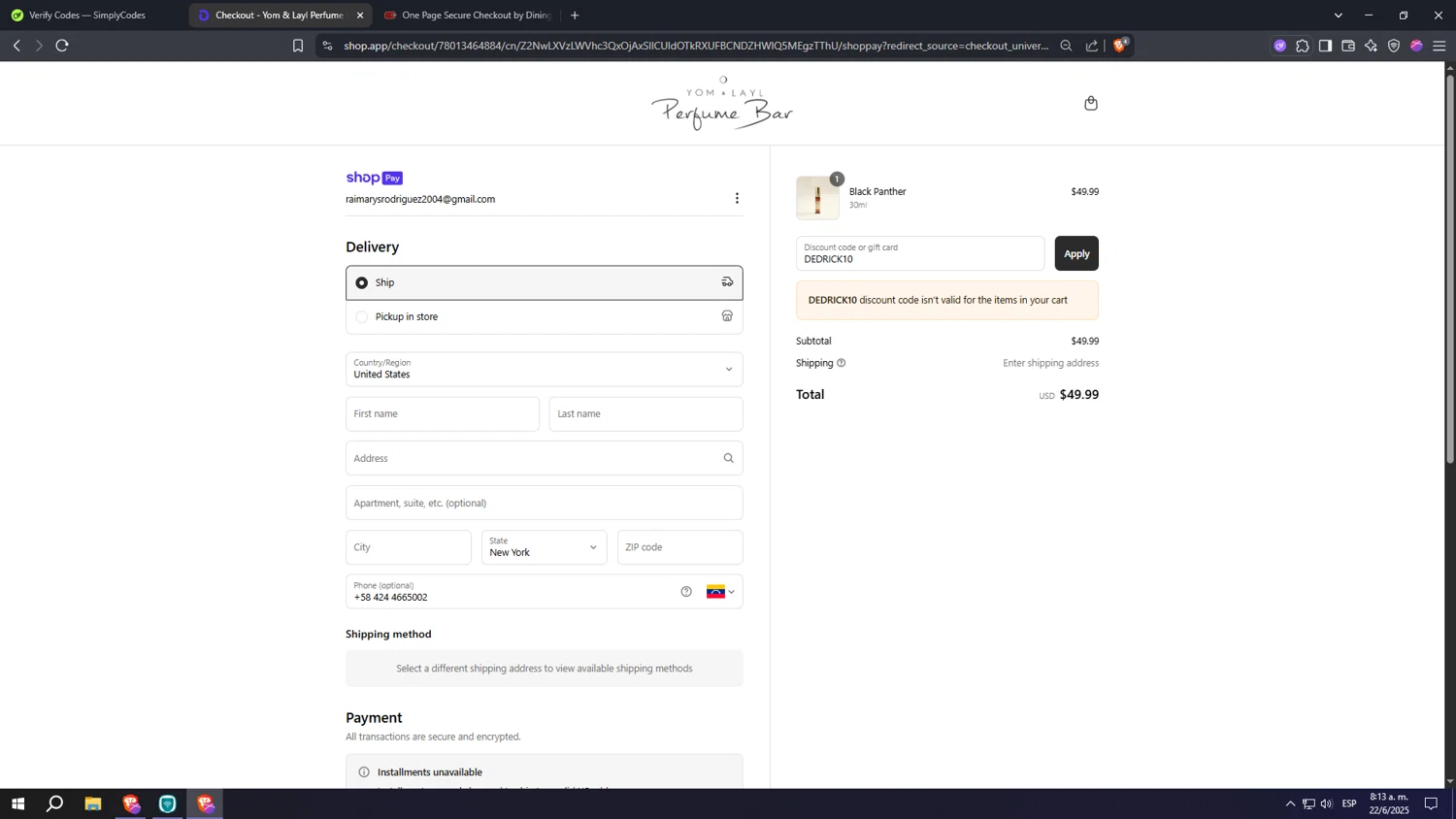Select the Pickup in store option
The height and width of the screenshot is (819, 1456).
(x=545, y=316)
